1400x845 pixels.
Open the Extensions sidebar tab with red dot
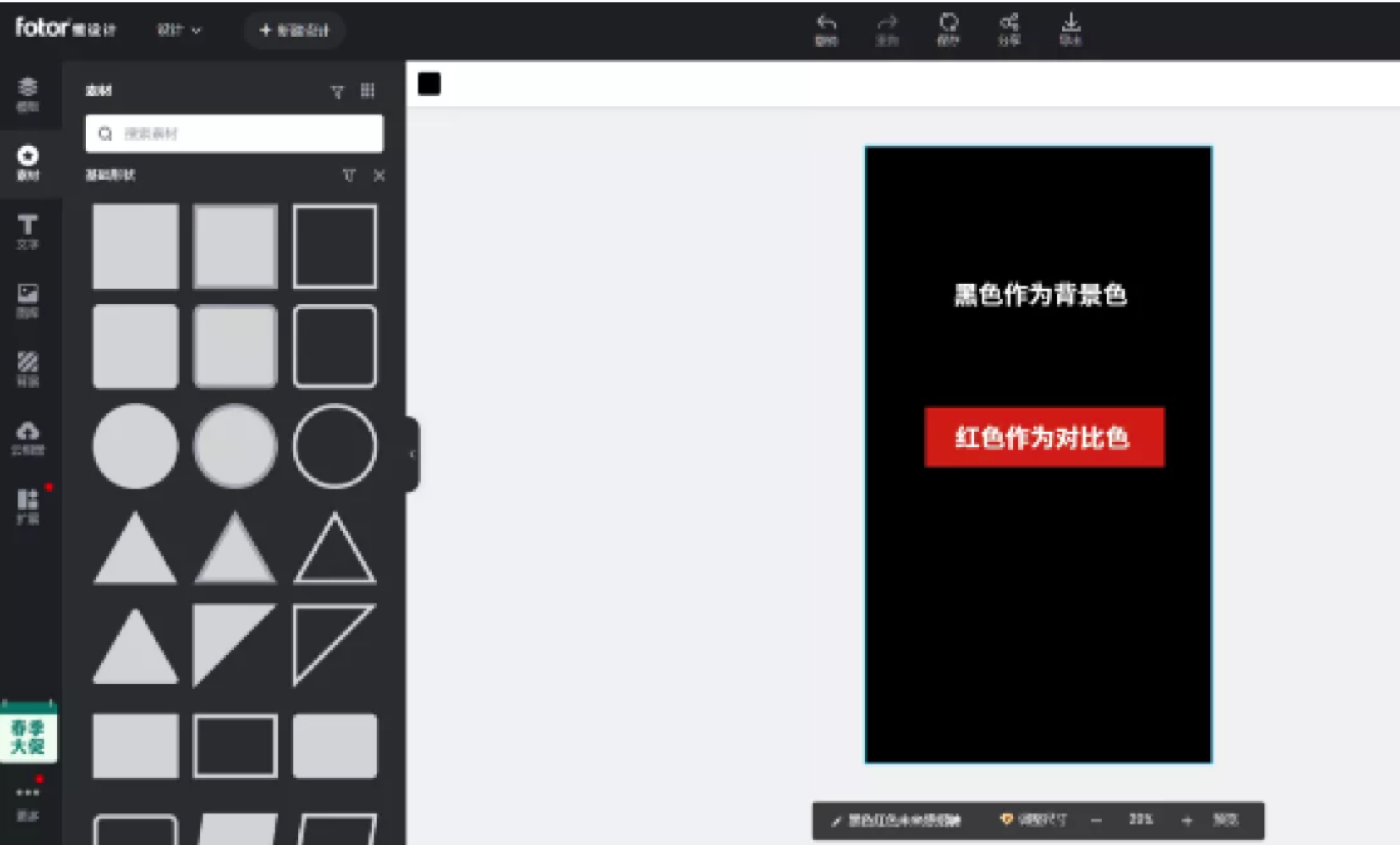(x=28, y=506)
